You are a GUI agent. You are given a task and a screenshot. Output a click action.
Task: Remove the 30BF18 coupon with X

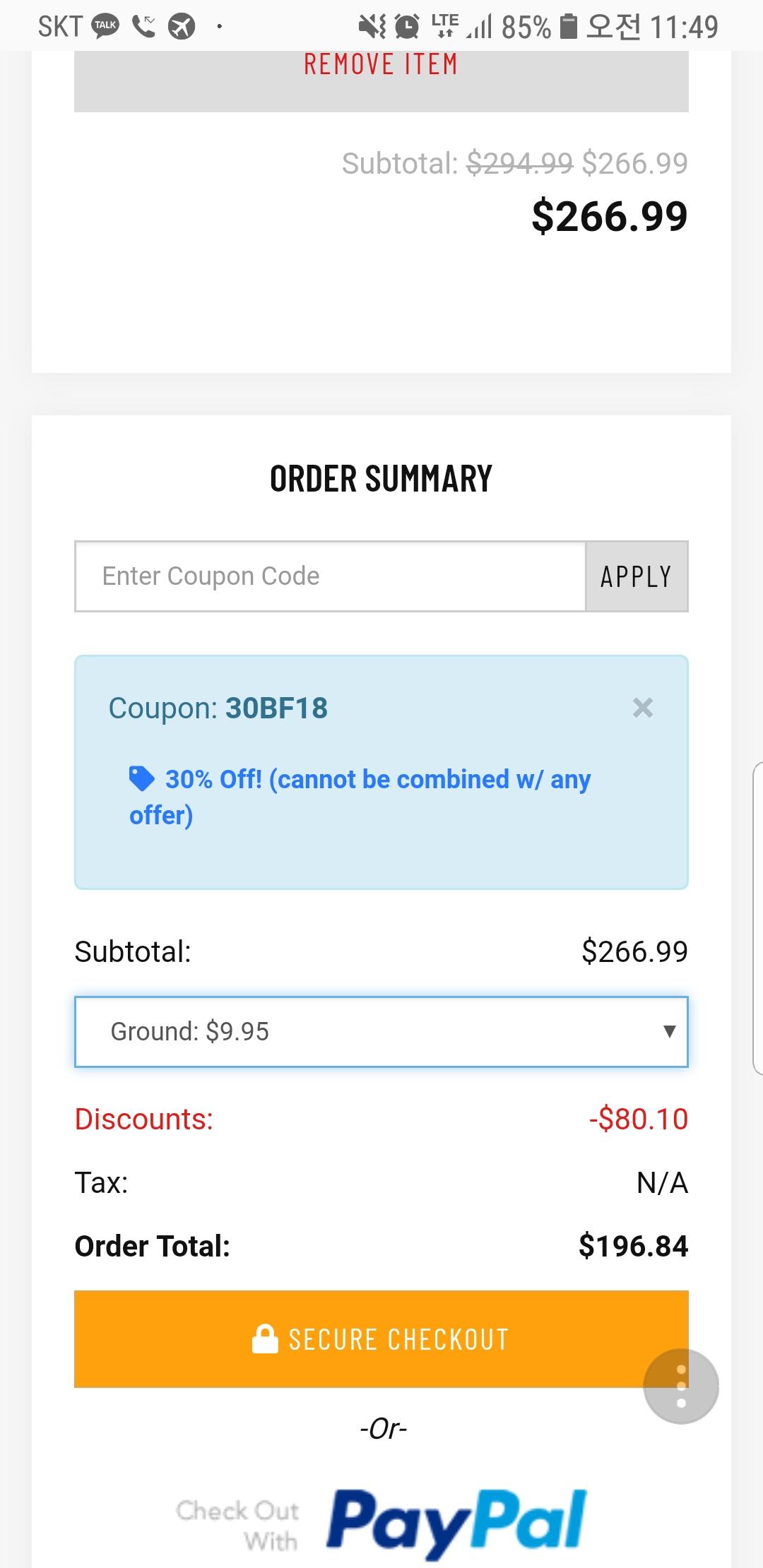(642, 707)
